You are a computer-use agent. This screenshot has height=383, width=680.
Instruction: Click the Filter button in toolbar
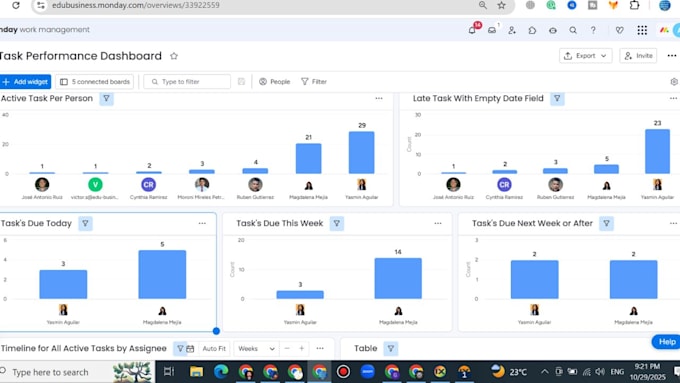(314, 82)
